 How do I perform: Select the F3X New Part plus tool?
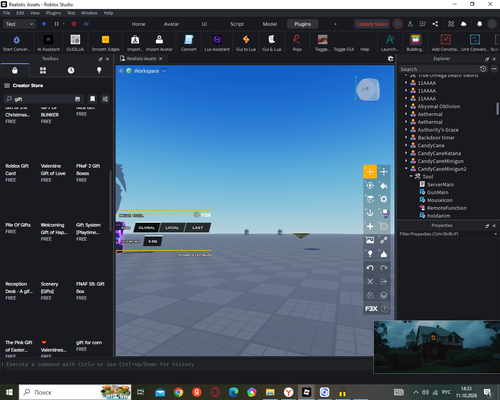pos(370,226)
